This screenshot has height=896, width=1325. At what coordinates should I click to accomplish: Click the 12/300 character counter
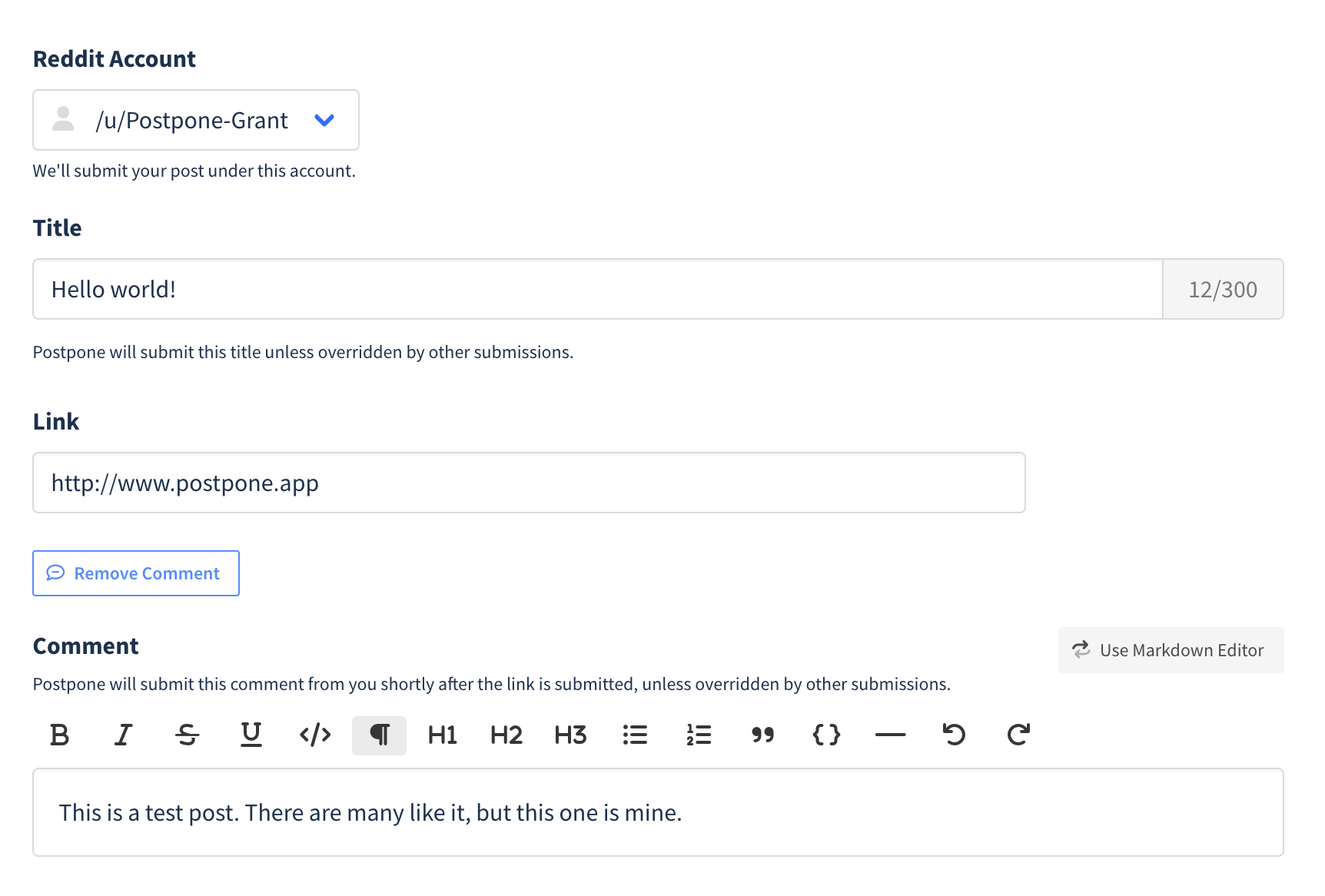[x=1223, y=289]
